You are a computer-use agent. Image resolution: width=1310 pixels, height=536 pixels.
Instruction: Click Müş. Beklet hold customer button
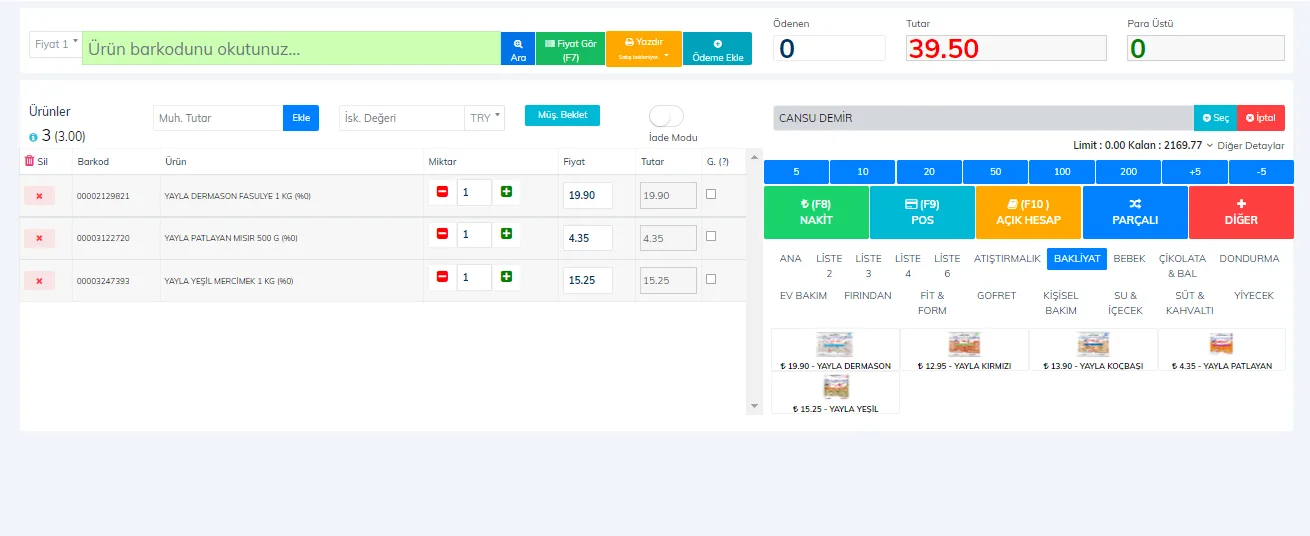click(562, 115)
